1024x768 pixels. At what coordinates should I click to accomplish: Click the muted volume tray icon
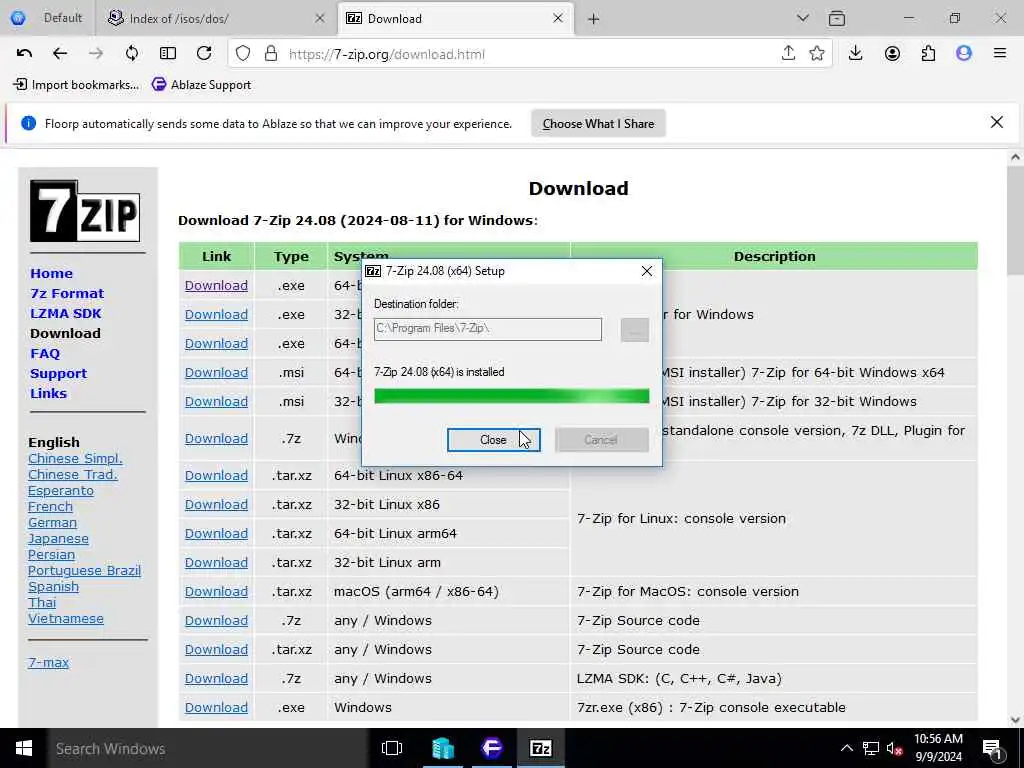[895, 749]
